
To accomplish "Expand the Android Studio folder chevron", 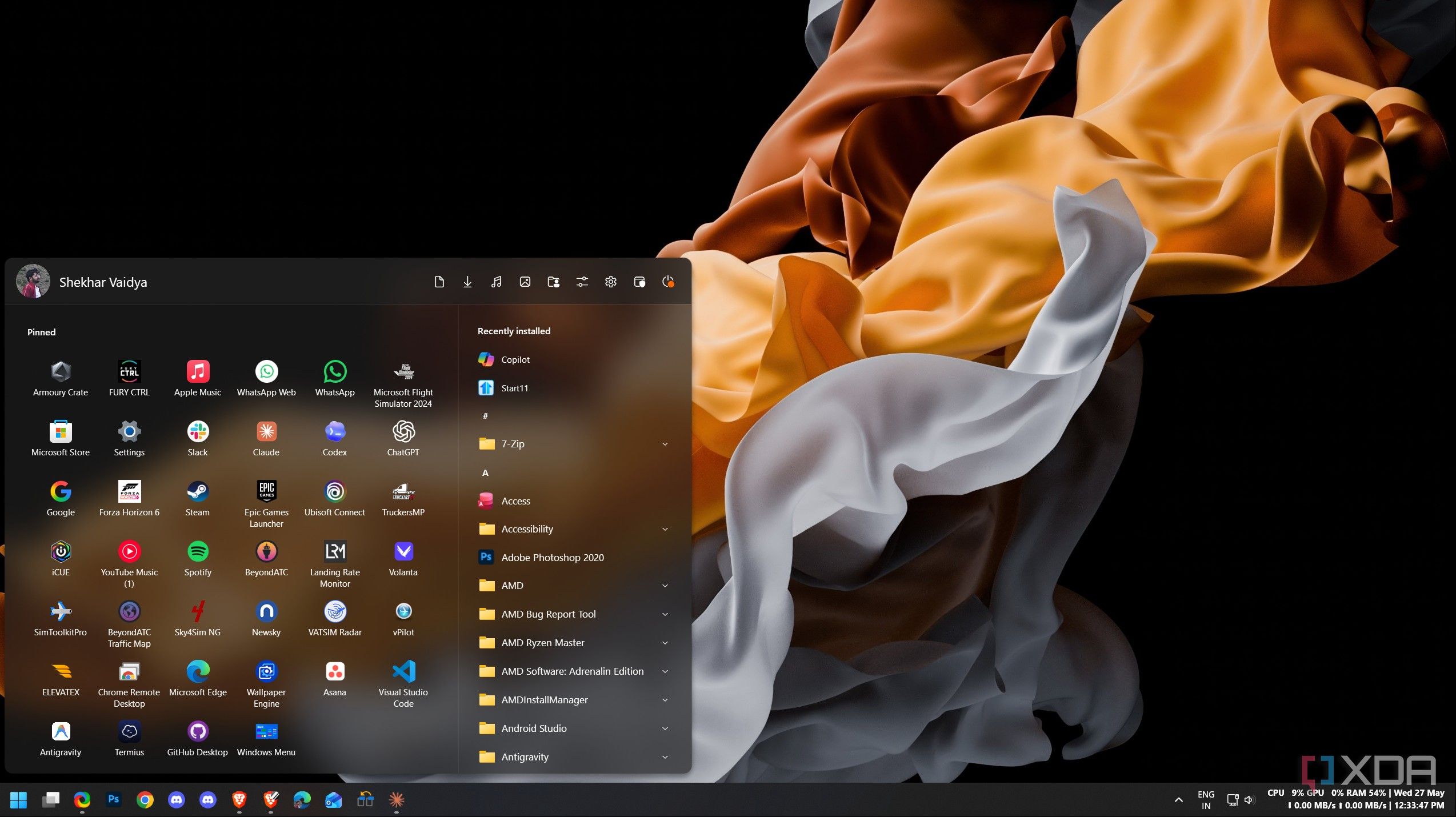I will tap(665, 728).
